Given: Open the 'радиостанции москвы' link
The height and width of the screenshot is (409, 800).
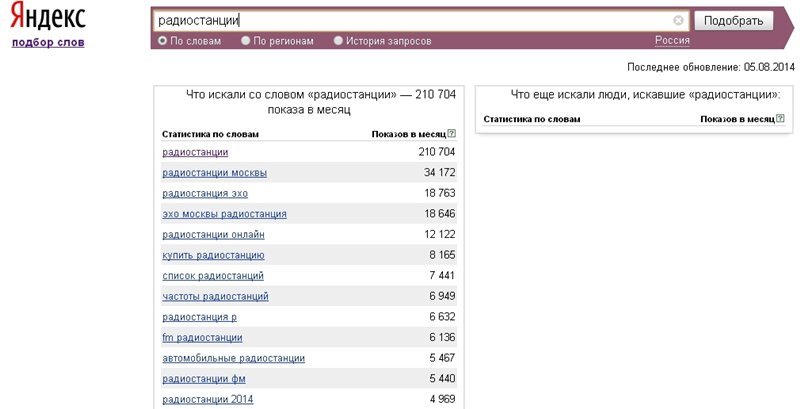Looking at the screenshot, I should tap(214, 173).
